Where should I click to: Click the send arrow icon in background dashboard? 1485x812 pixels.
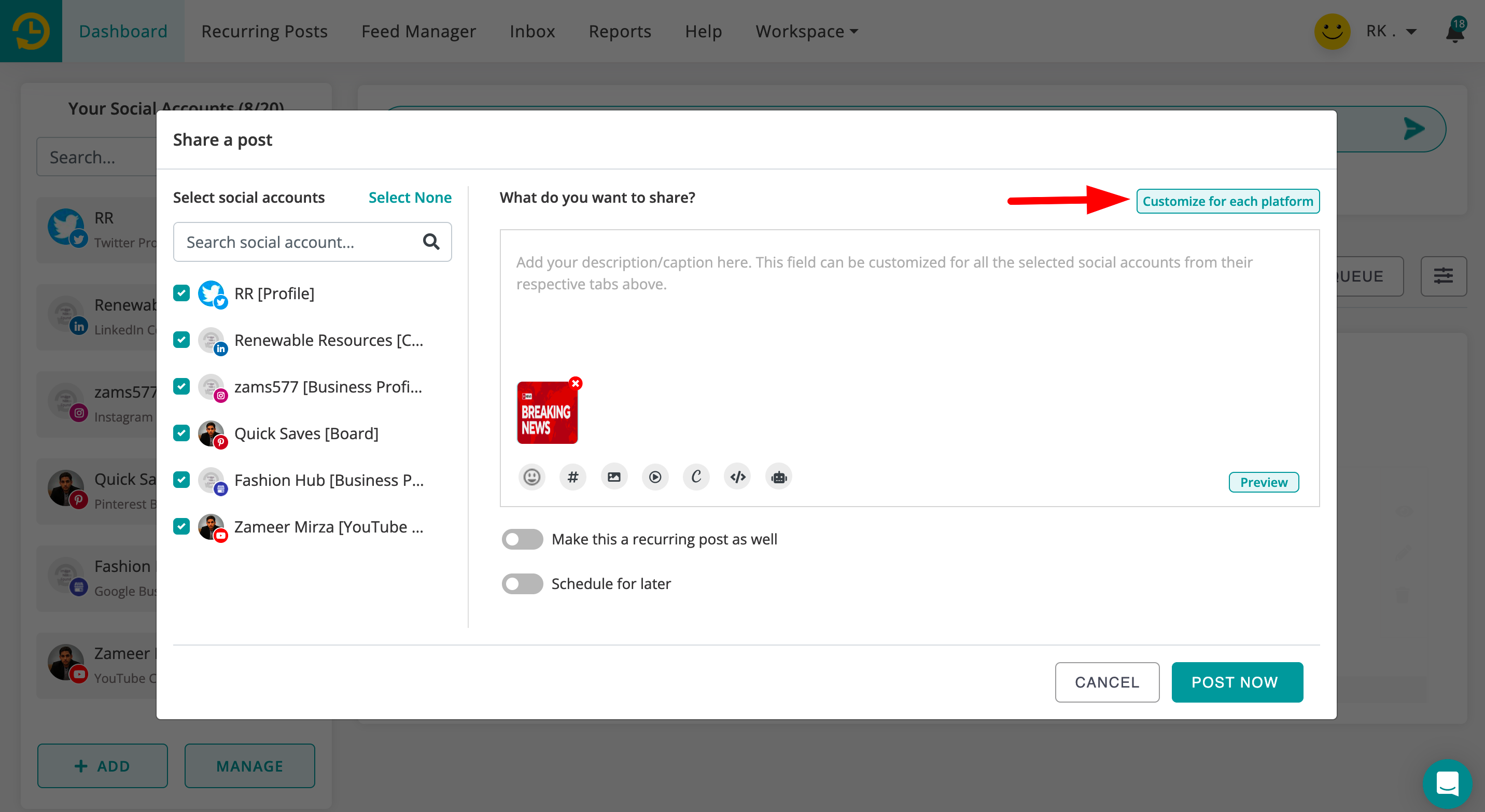(x=1414, y=129)
